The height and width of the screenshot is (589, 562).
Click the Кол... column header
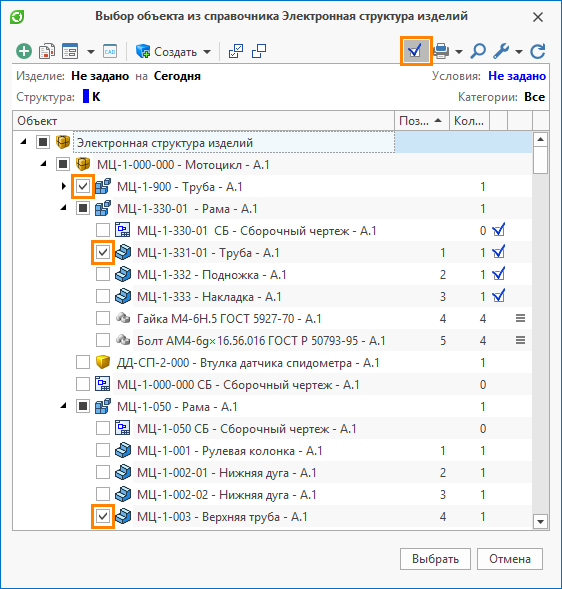tap(469, 121)
